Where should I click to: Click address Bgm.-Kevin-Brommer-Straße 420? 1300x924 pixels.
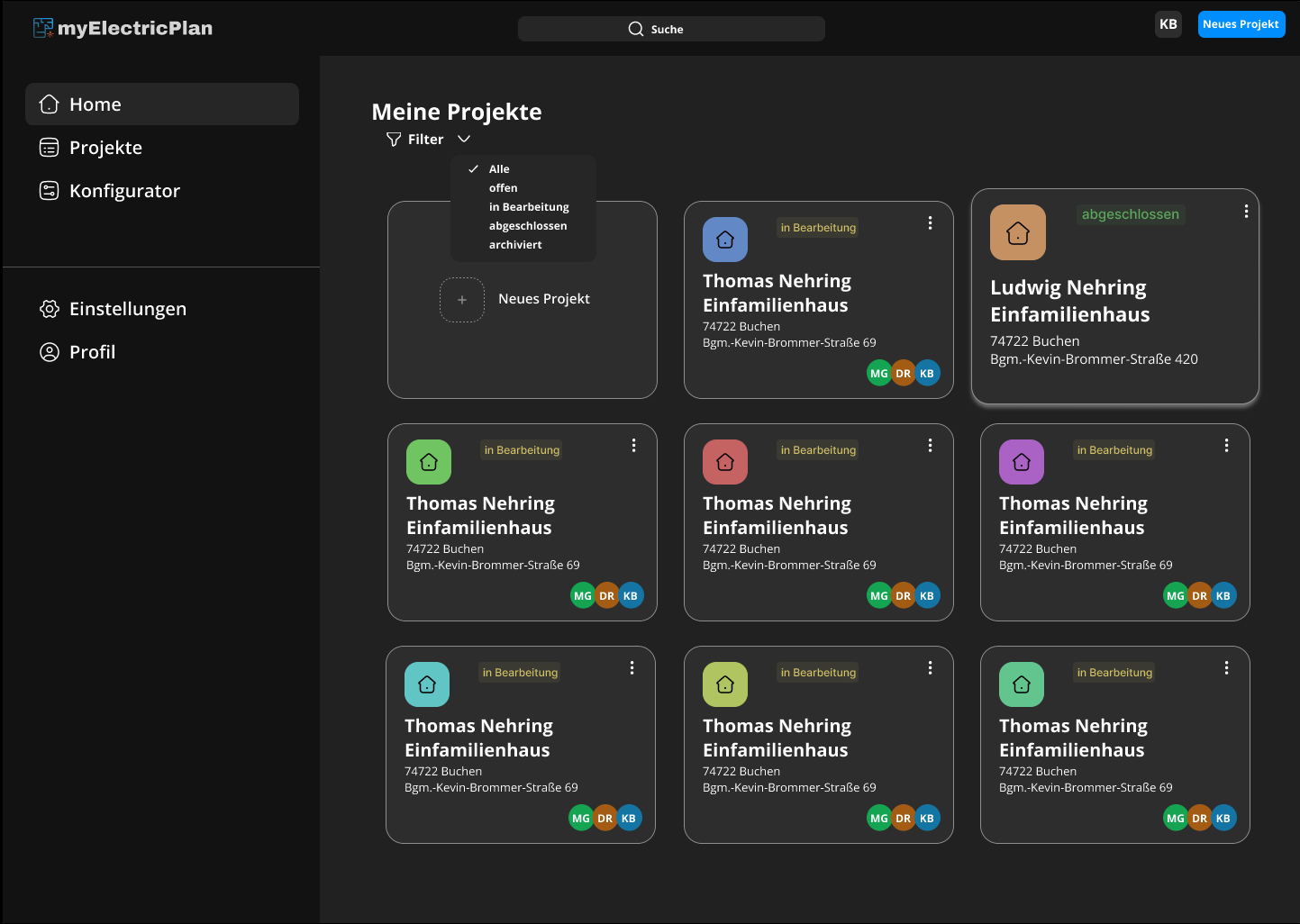click(1094, 359)
